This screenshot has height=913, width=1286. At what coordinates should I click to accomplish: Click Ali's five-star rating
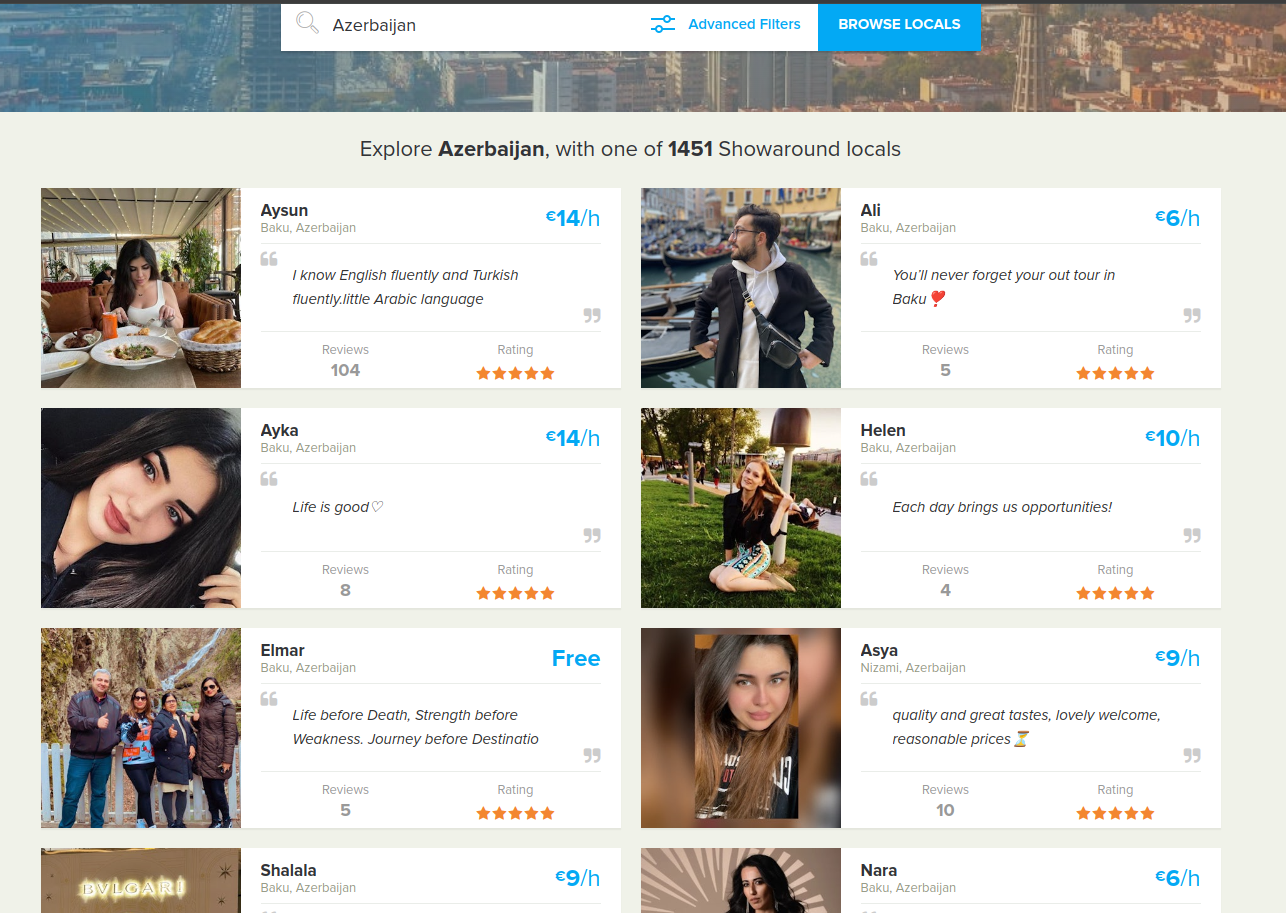click(x=1115, y=373)
